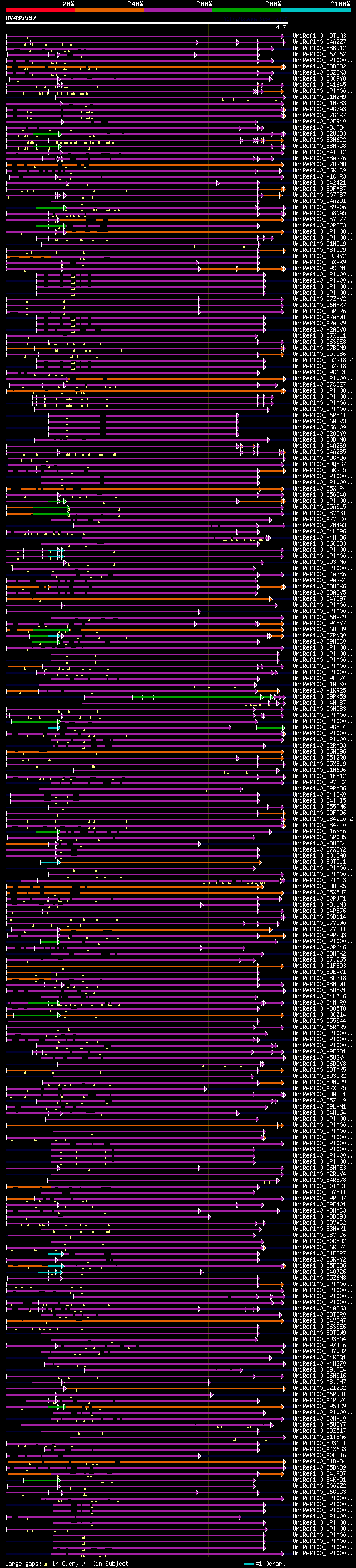Select the UniRef100_Q948Y7 label
The image size is (356, 1568).
pyautogui.click(x=319, y=624)
